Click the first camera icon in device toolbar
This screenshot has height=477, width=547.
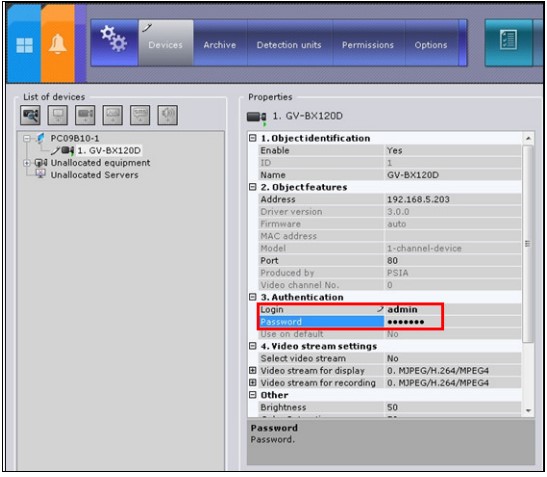click(30, 115)
